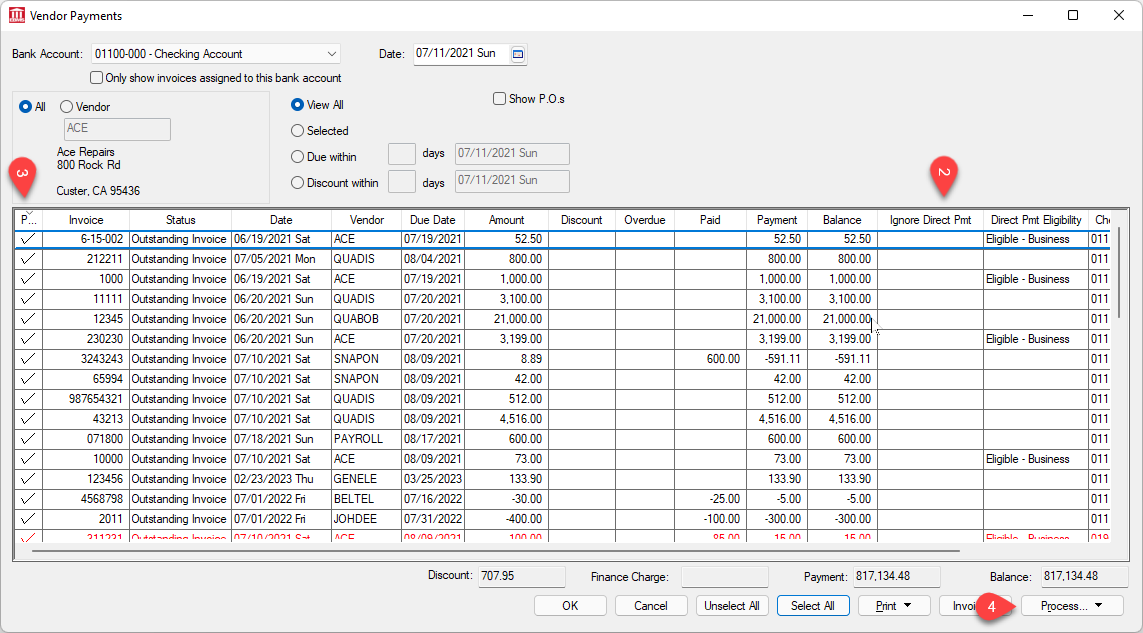Select the "Discount within" filter option
The width and height of the screenshot is (1143, 633).
click(x=300, y=181)
